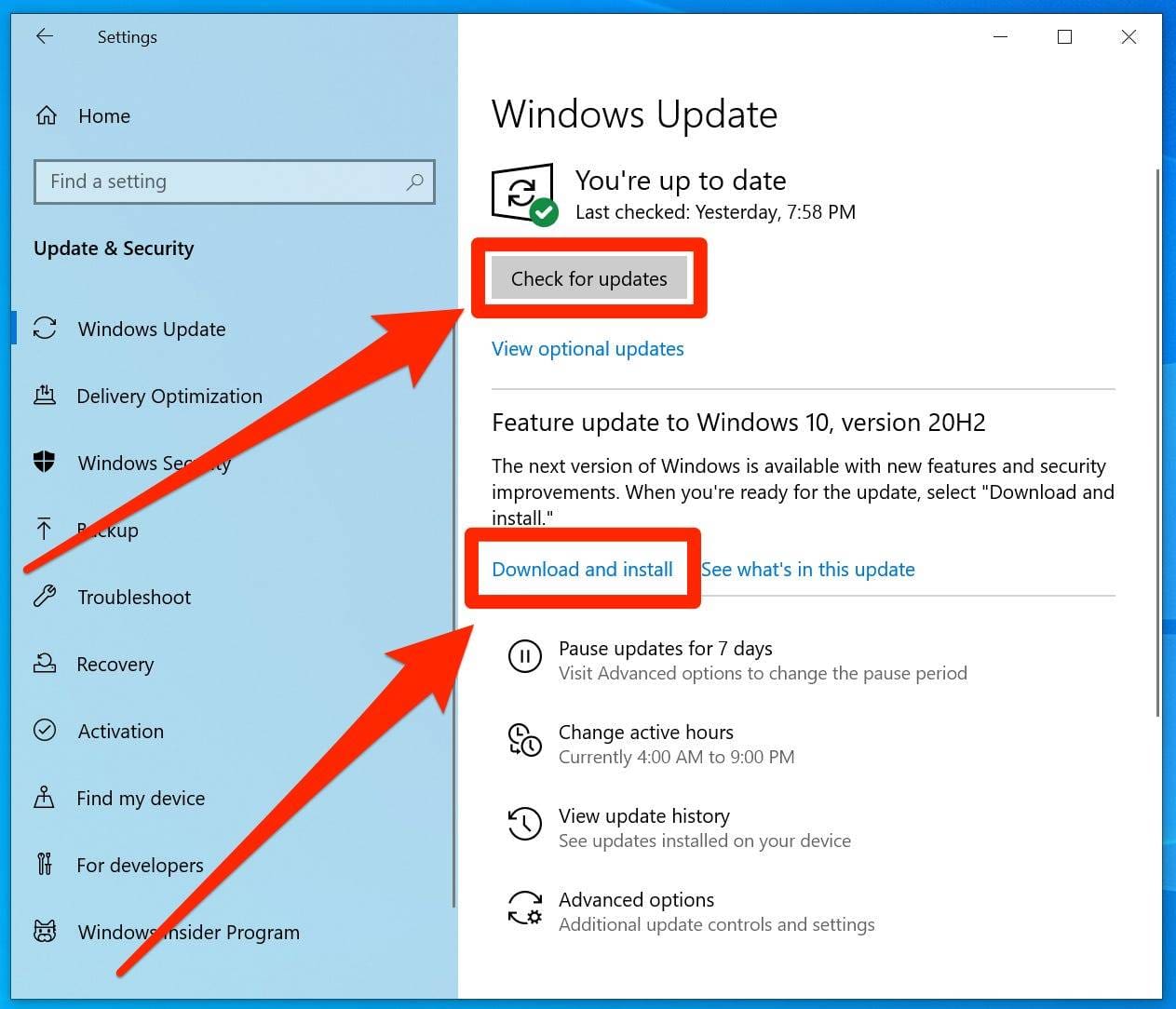The image size is (1176, 1009).
Task: Maximize the Settings window
Action: click(1064, 37)
